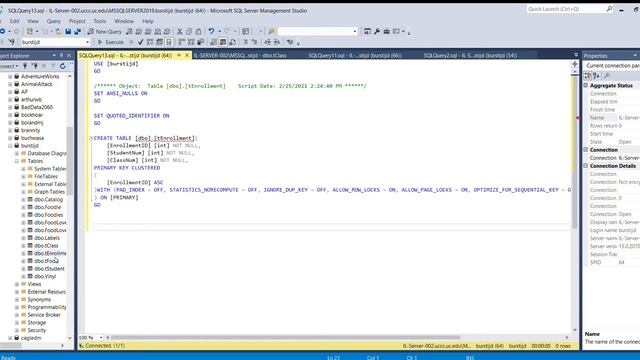Click the Parse checkmark icon
Screen dimensions: 640x360
point(140,42)
